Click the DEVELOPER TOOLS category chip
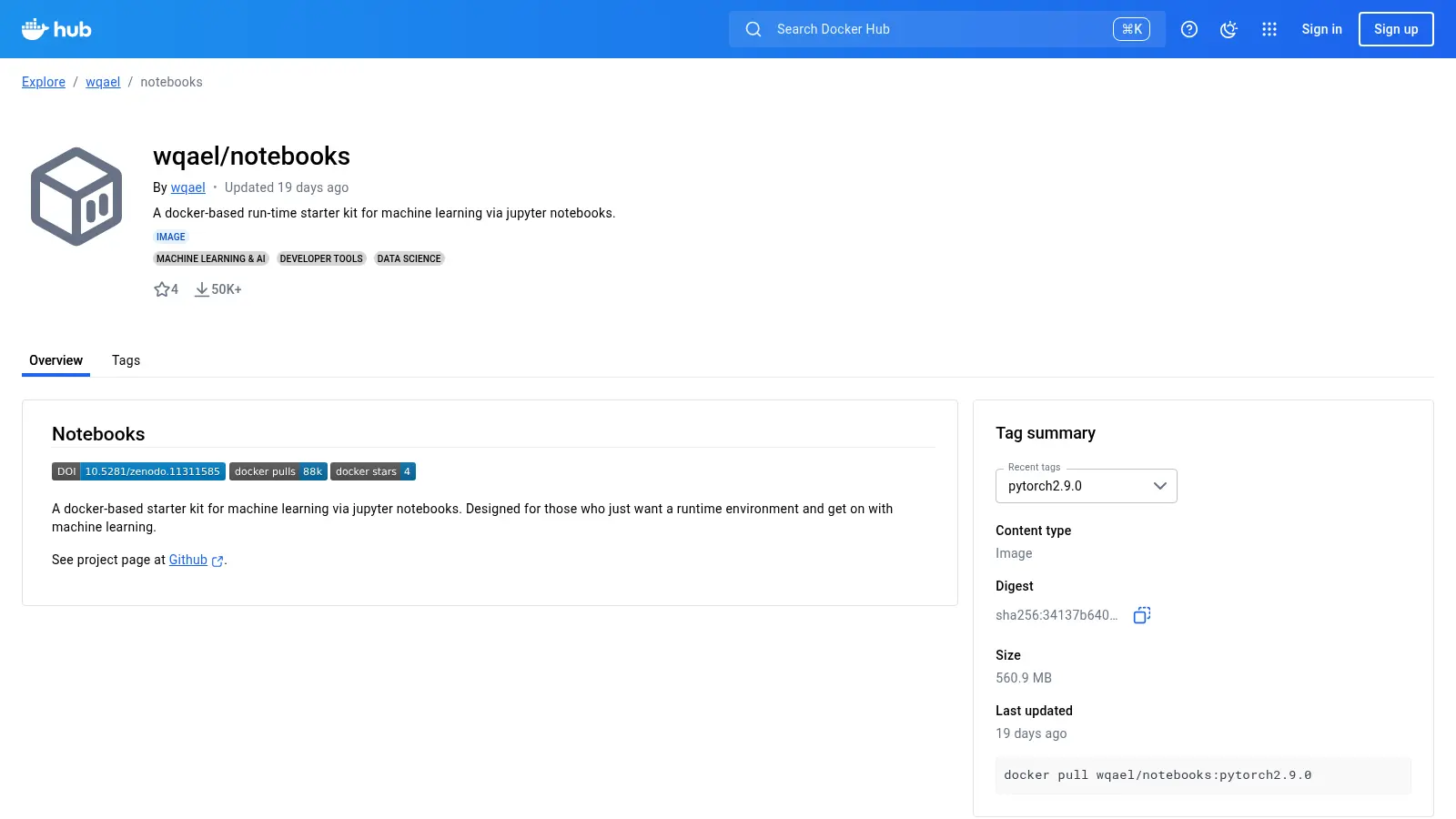 point(321,258)
